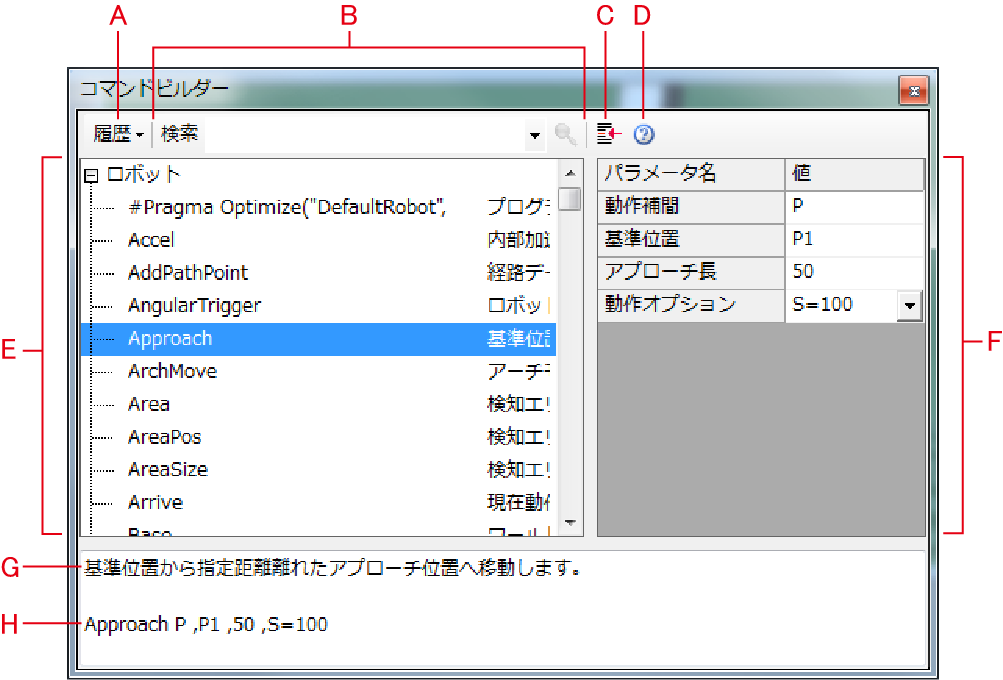This screenshot has height=680, width=1003.
Task: Select the Accel command
Action: (x=151, y=240)
